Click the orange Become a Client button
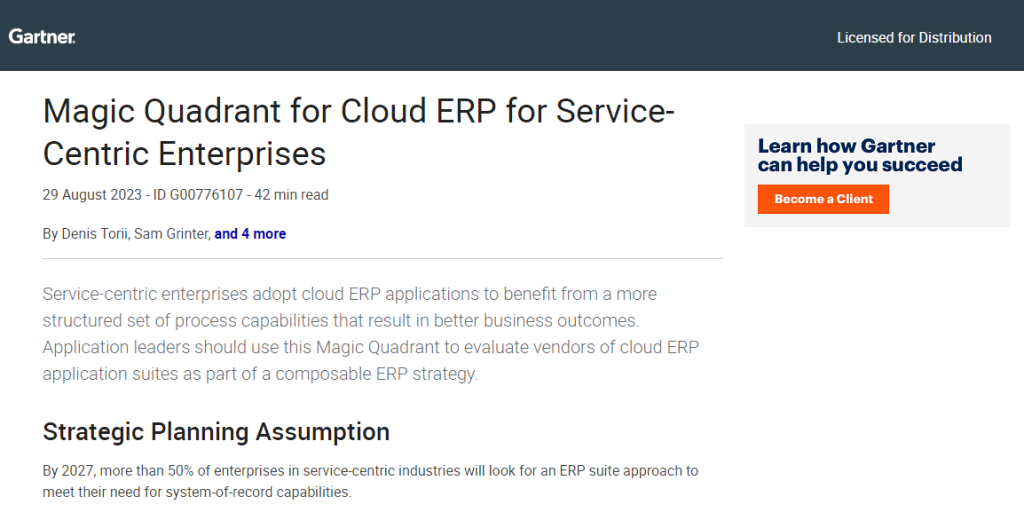1024x528 pixels. (823, 199)
